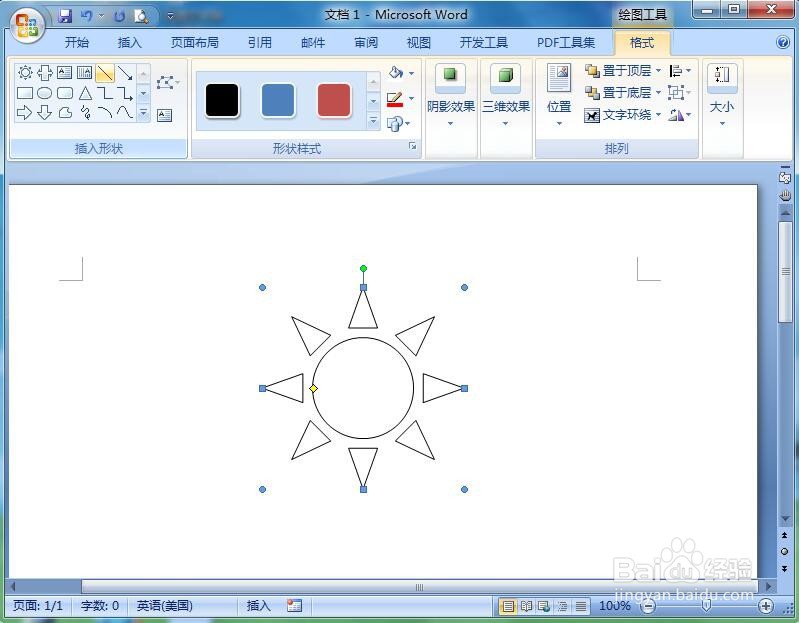
Task: Switch to Web Layout view
Action: [544, 606]
